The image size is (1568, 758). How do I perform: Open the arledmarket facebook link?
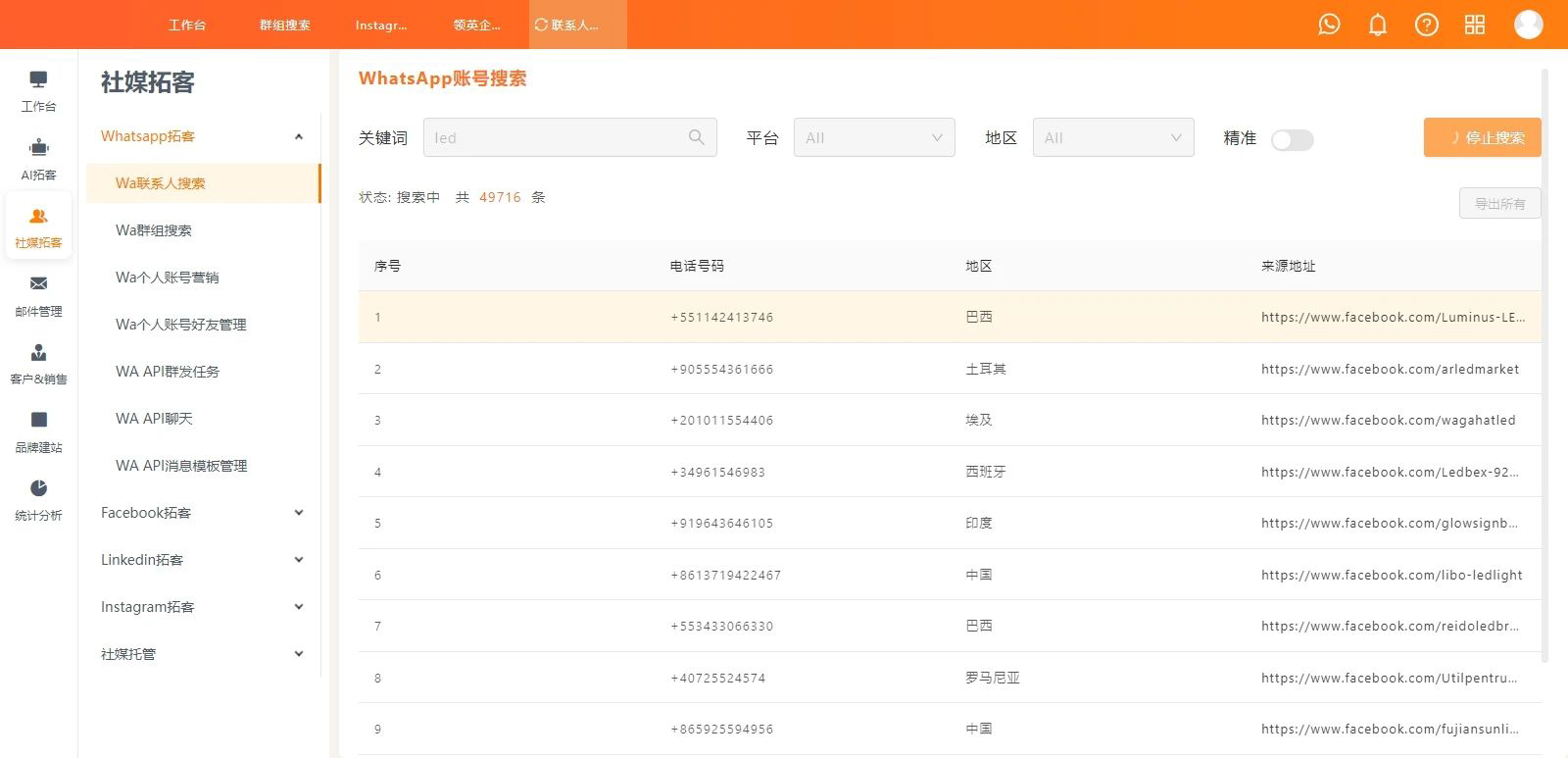[1390, 369]
